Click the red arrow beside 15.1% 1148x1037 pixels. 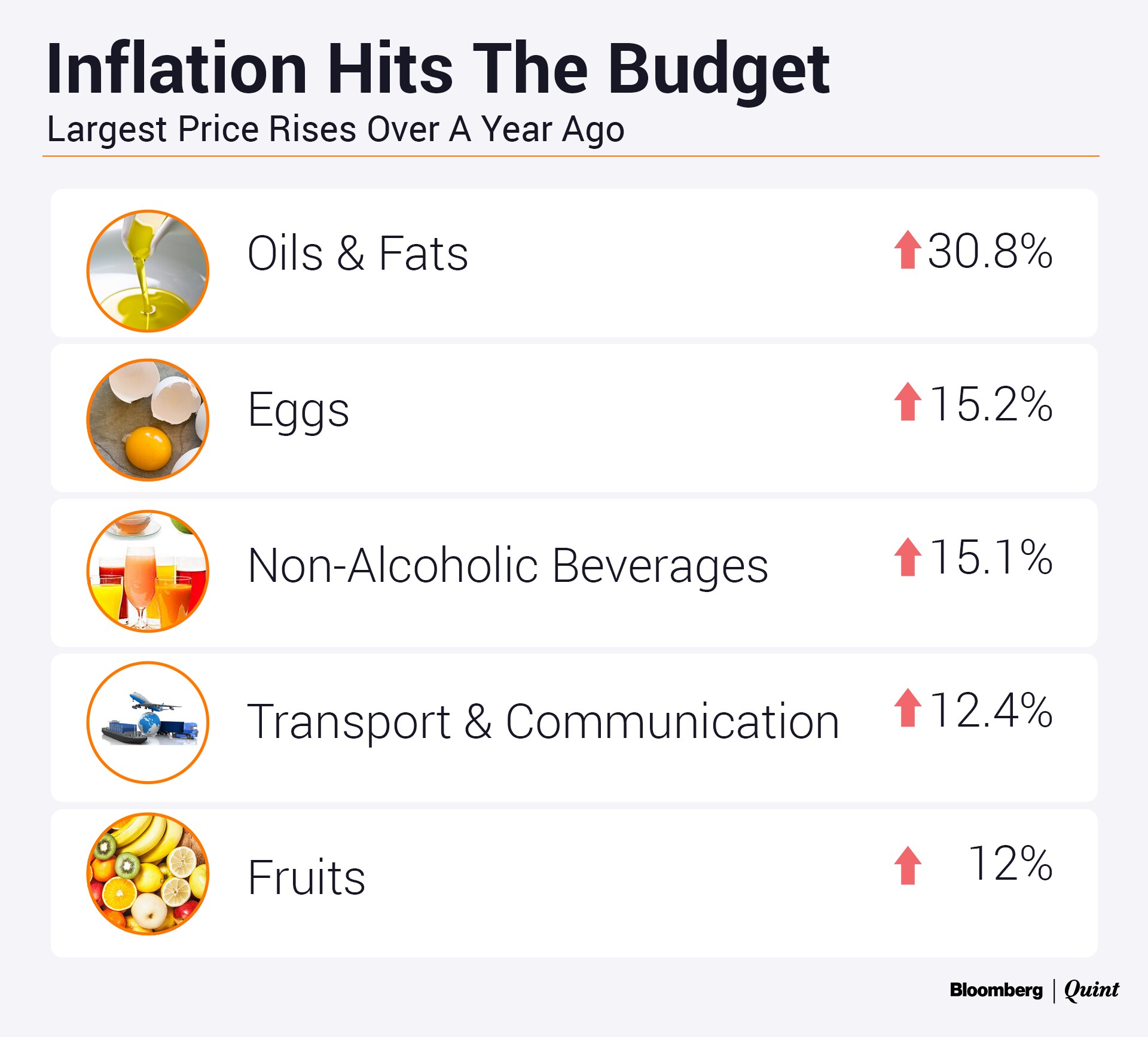pos(907,557)
